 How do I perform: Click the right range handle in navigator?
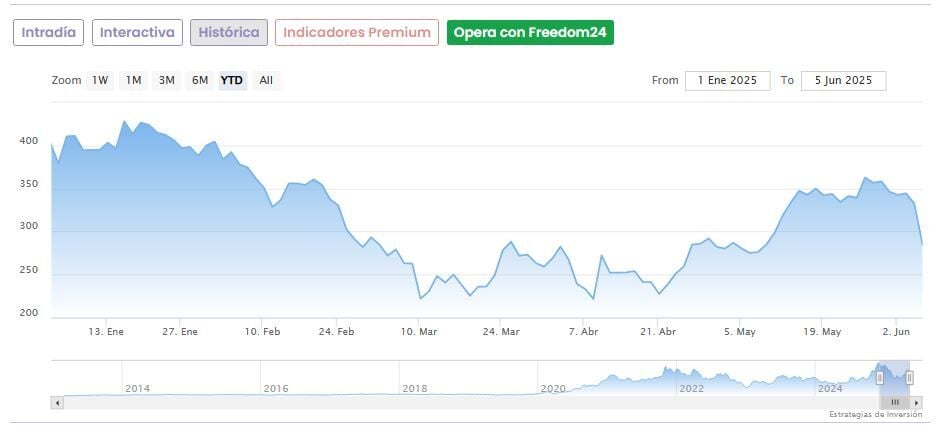click(909, 378)
